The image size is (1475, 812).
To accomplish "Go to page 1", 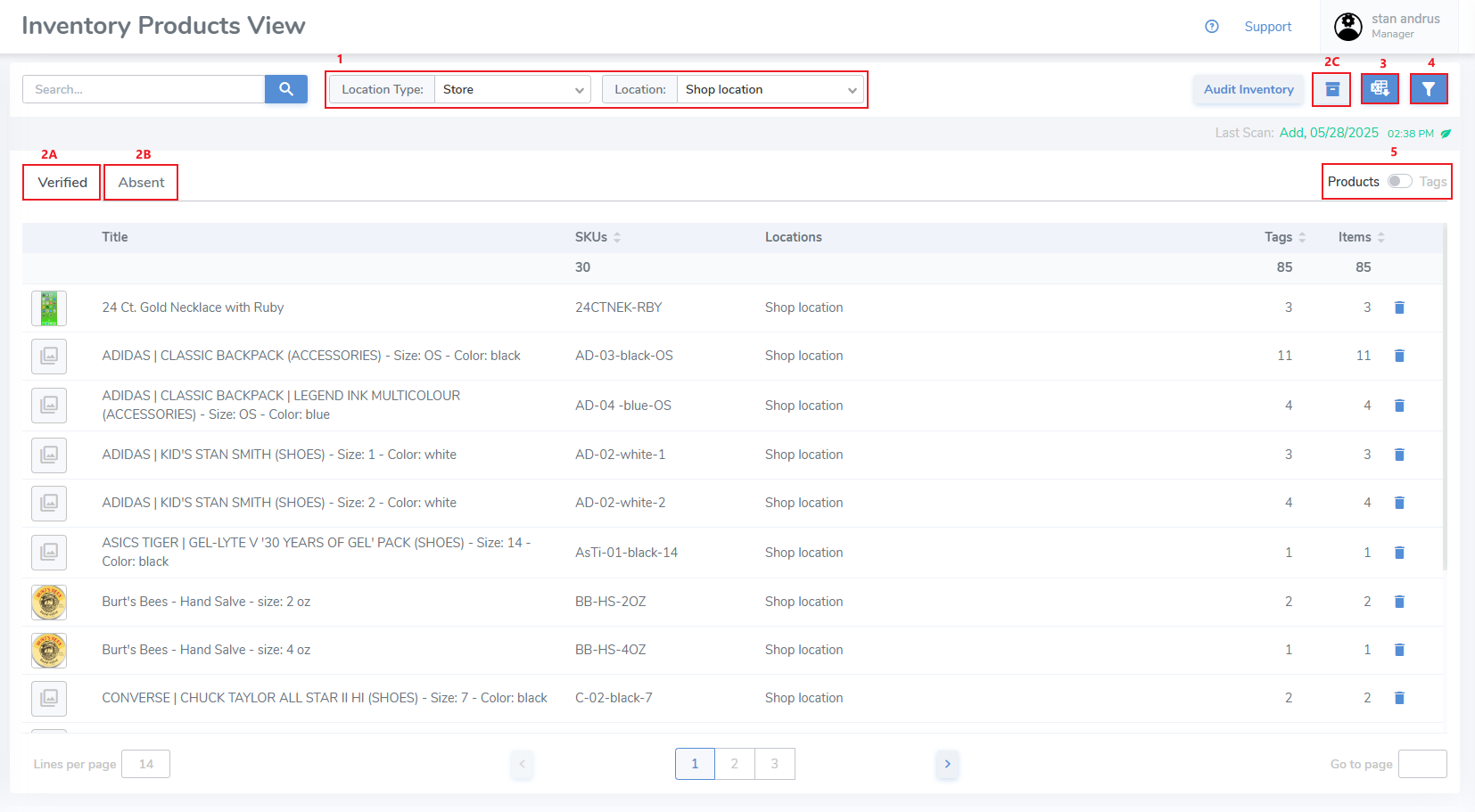I will pyautogui.click(x=695, y=764).
